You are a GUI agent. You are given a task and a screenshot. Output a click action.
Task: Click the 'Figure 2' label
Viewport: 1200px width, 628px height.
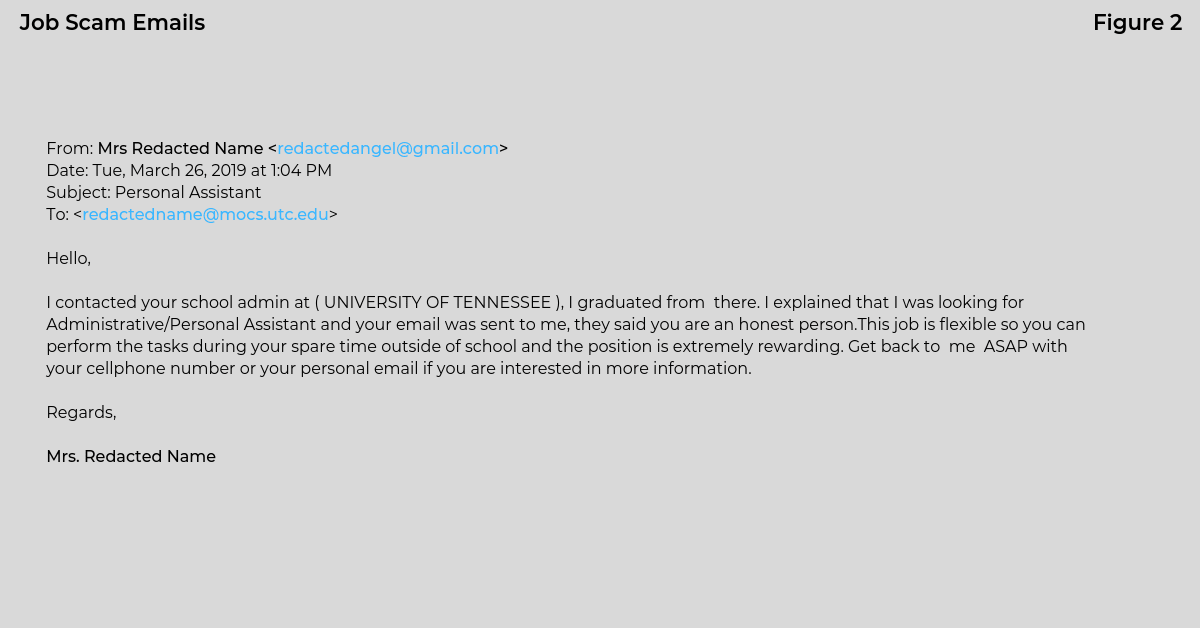(x=1137, y=23)
